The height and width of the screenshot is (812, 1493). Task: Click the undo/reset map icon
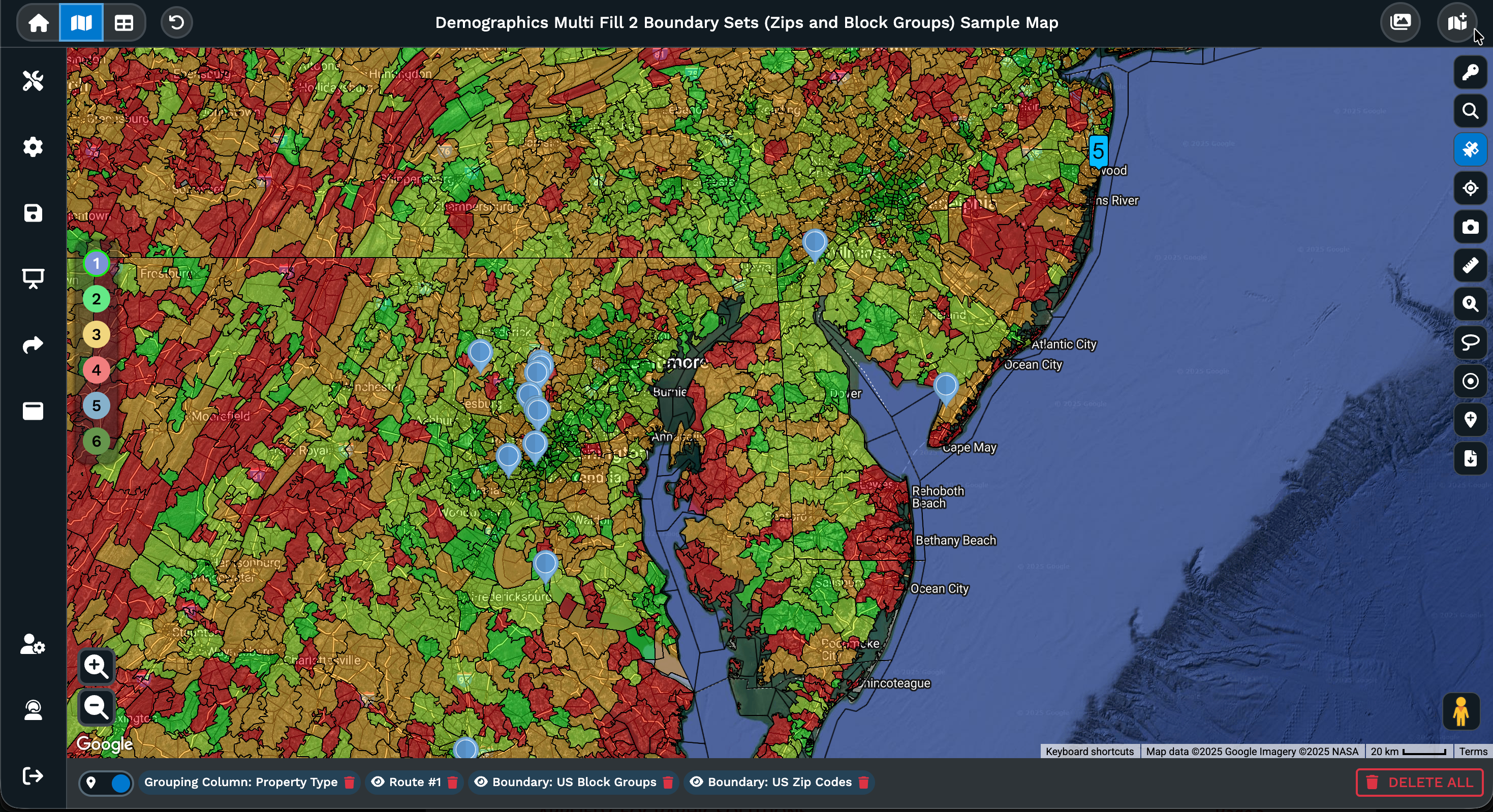pyautogui.click(x=176, y=22)
